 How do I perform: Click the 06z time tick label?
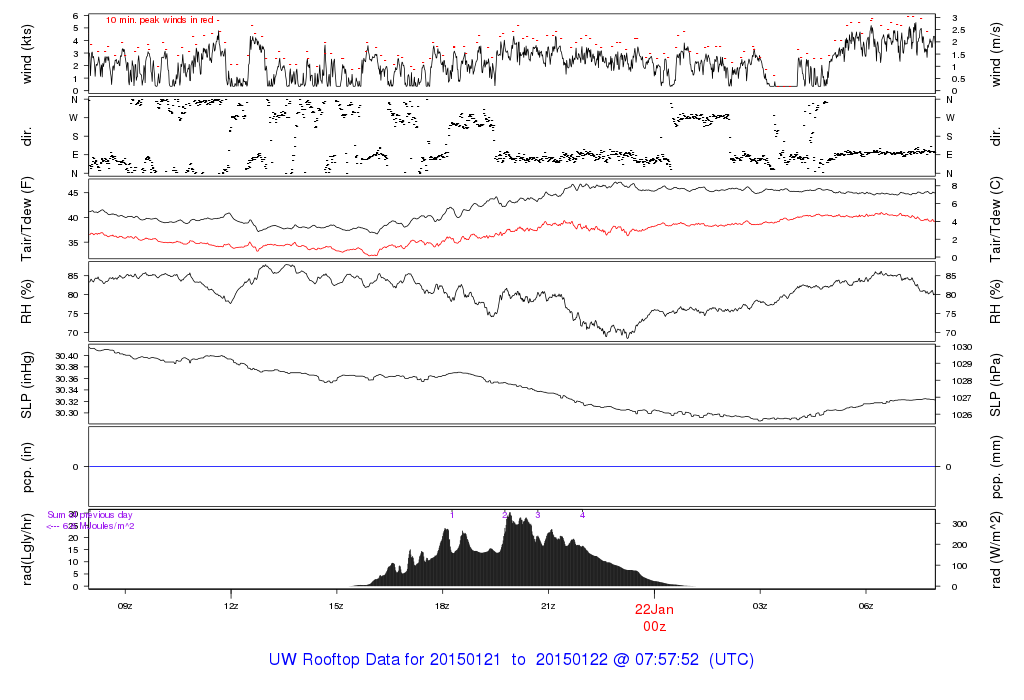(x=866, y=606)
